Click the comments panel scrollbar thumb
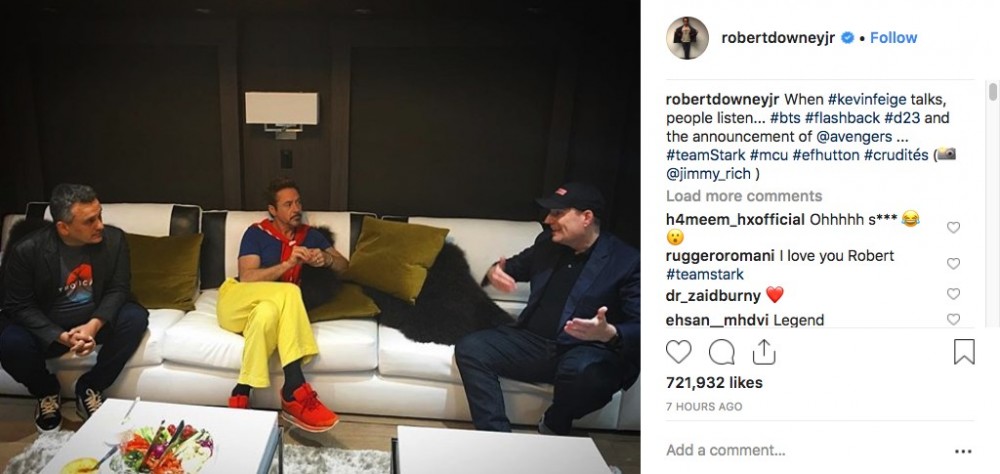Screen dimensions: 1000x474 click(x=992, y=91)
